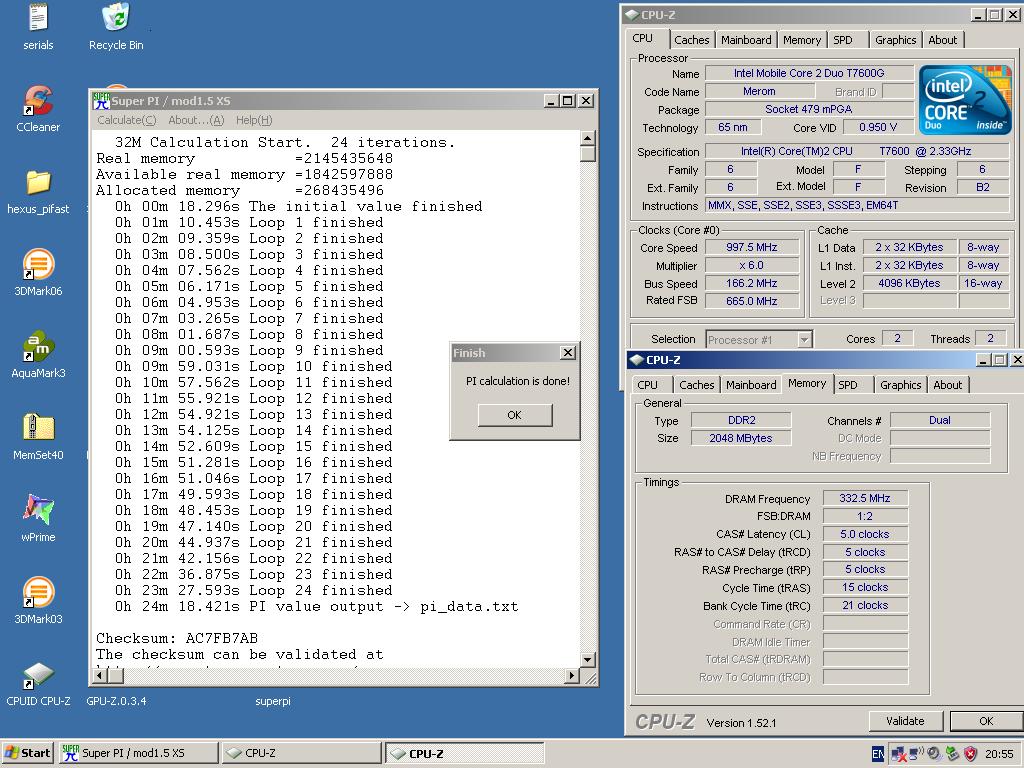Launch CCleaner from the desktop
This screenshot has height=768, width=1024.
[x=38, y=100]
